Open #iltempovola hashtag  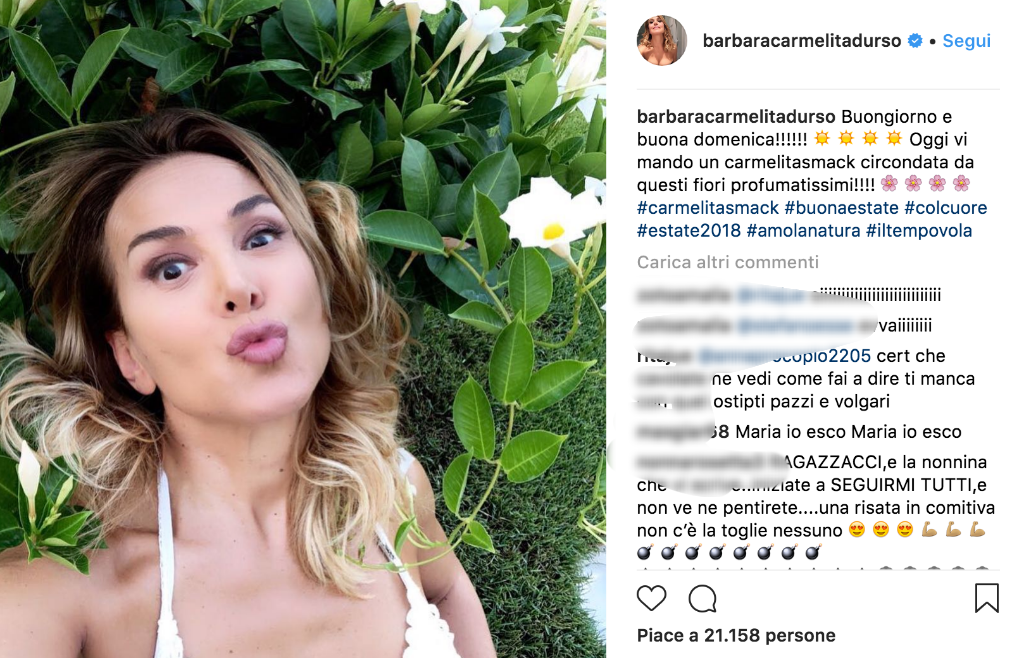[919, 231]
